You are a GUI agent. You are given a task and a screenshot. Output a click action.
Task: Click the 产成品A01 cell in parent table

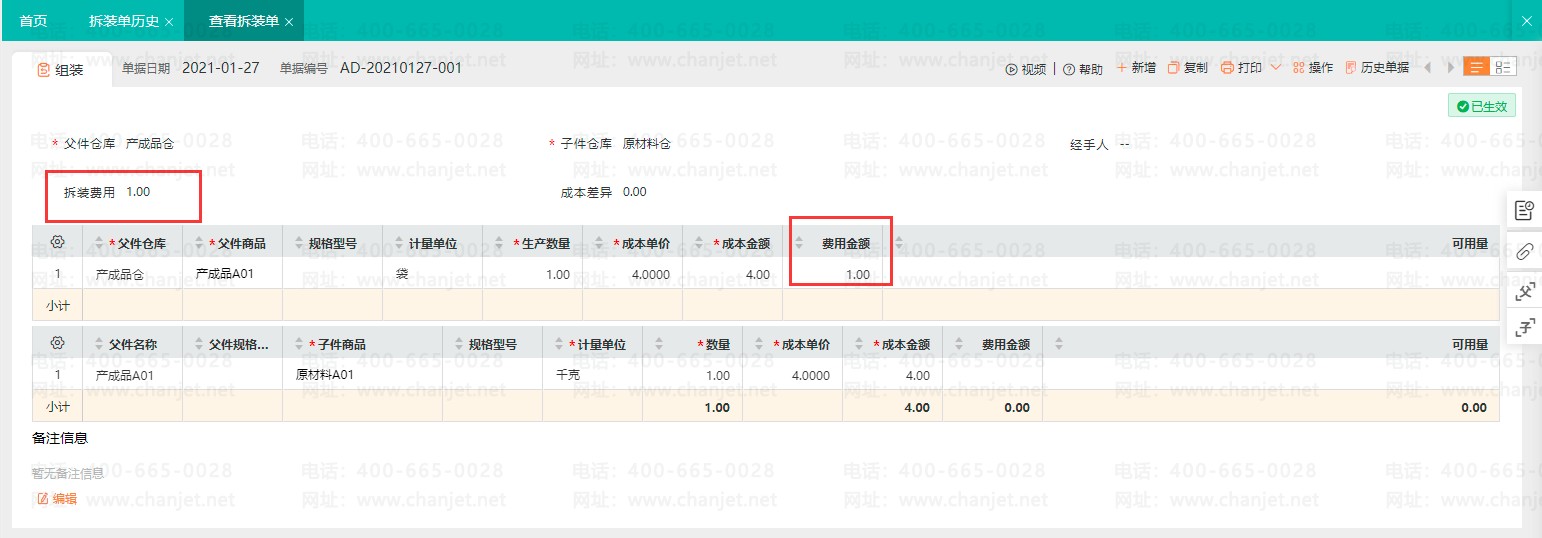(225, 273)
